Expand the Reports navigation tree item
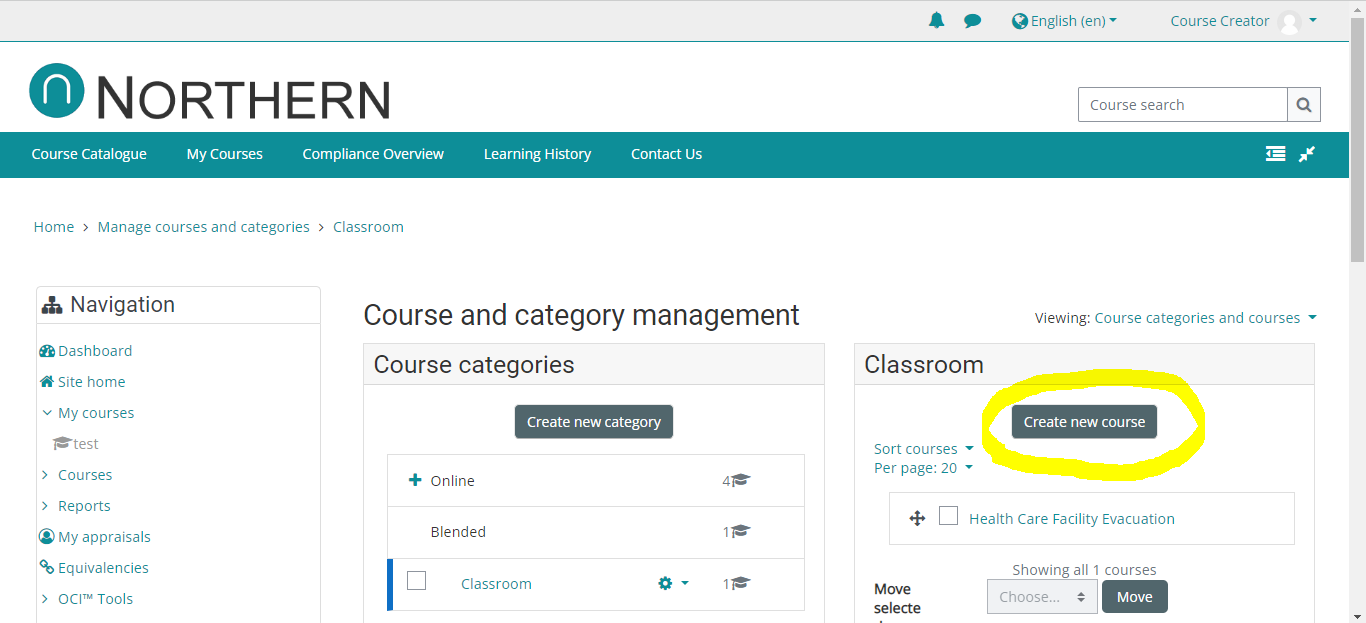 click(x=46, y=506)
